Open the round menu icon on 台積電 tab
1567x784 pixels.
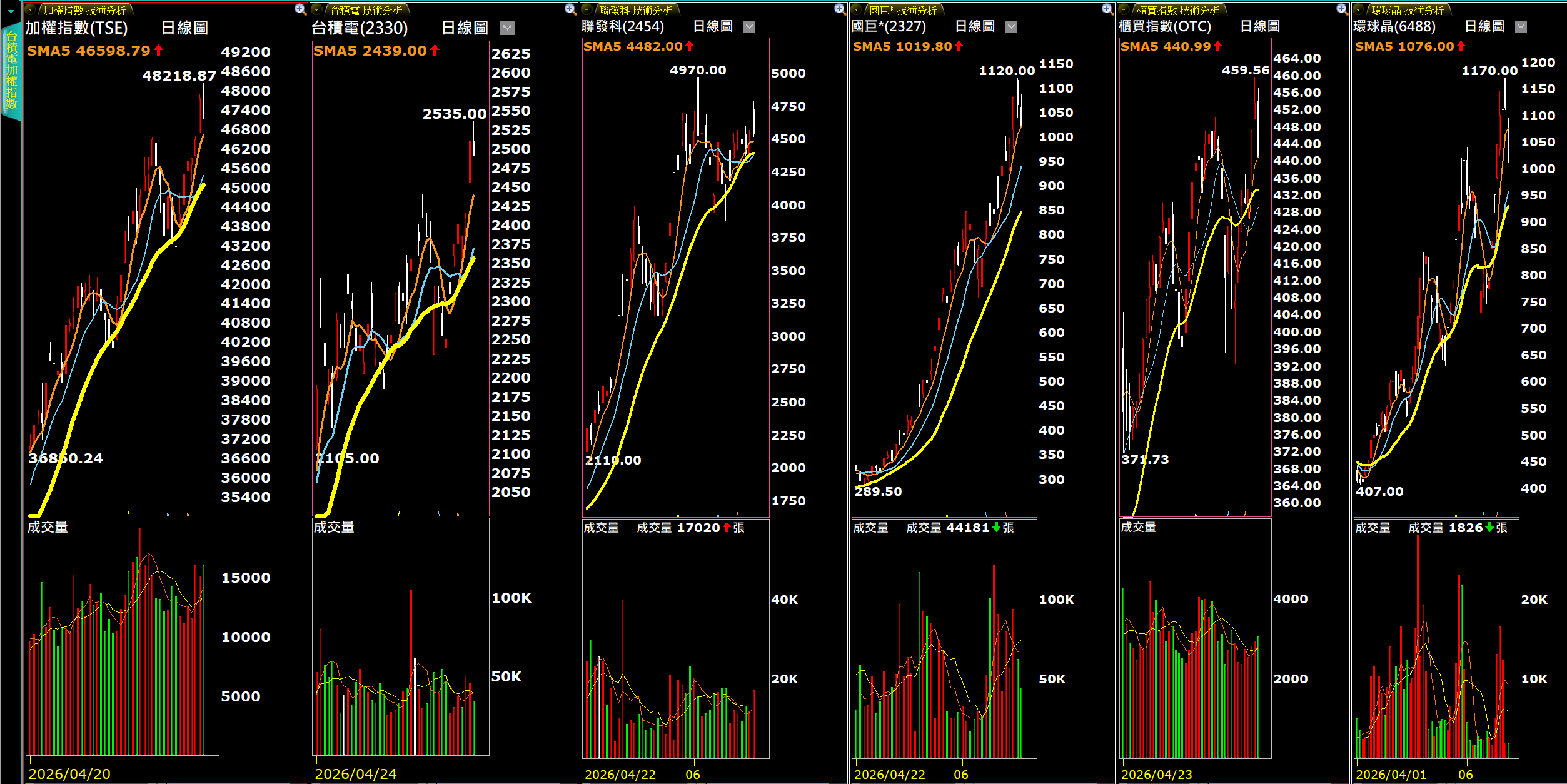click(317, 10)
